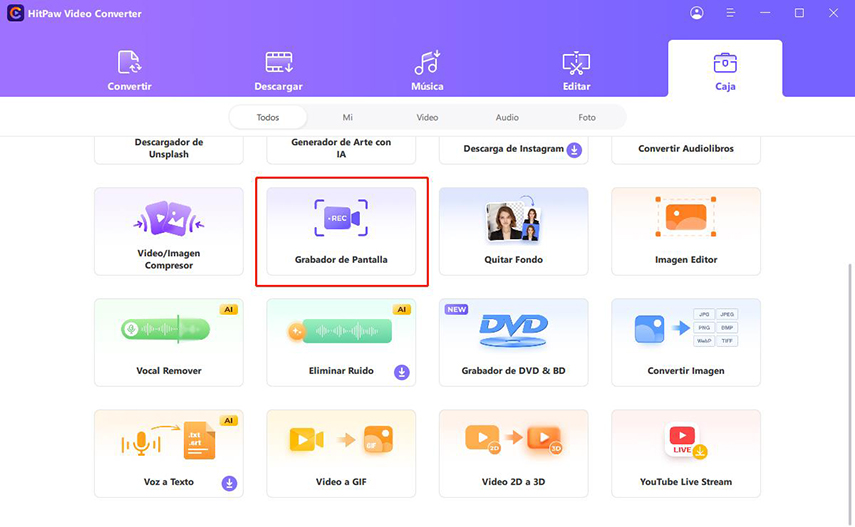Click the HitPaw Video Converter title text

(85, 14)
